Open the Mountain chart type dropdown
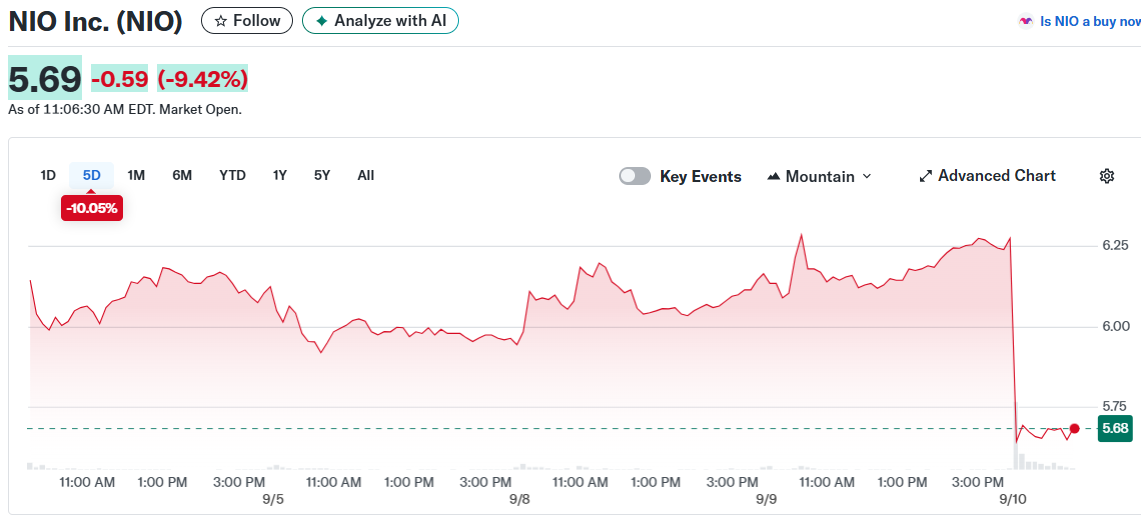The image size is (1141, 516). pos(819,176)
